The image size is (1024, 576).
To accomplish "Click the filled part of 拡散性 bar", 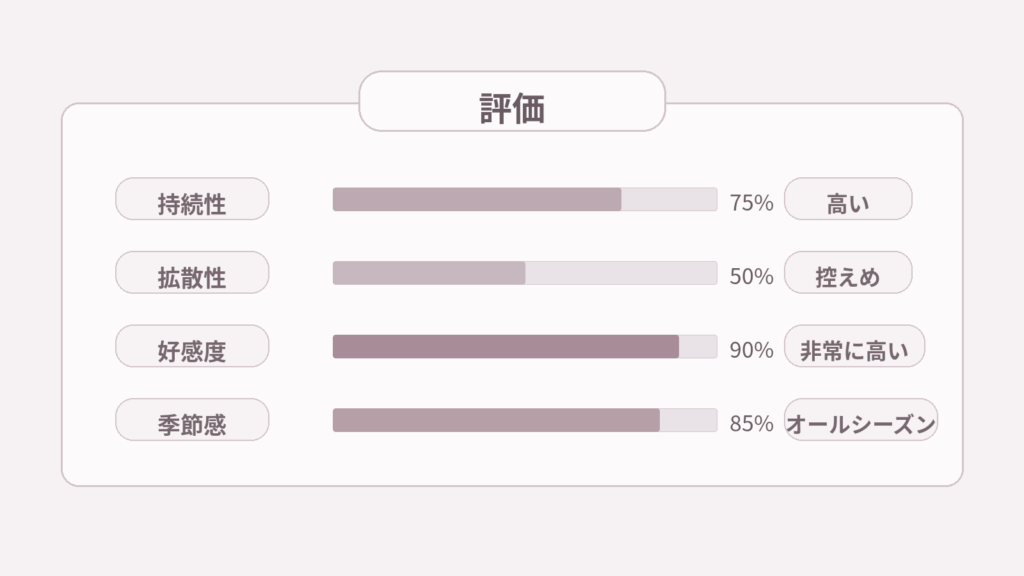I will coord(428,273).
